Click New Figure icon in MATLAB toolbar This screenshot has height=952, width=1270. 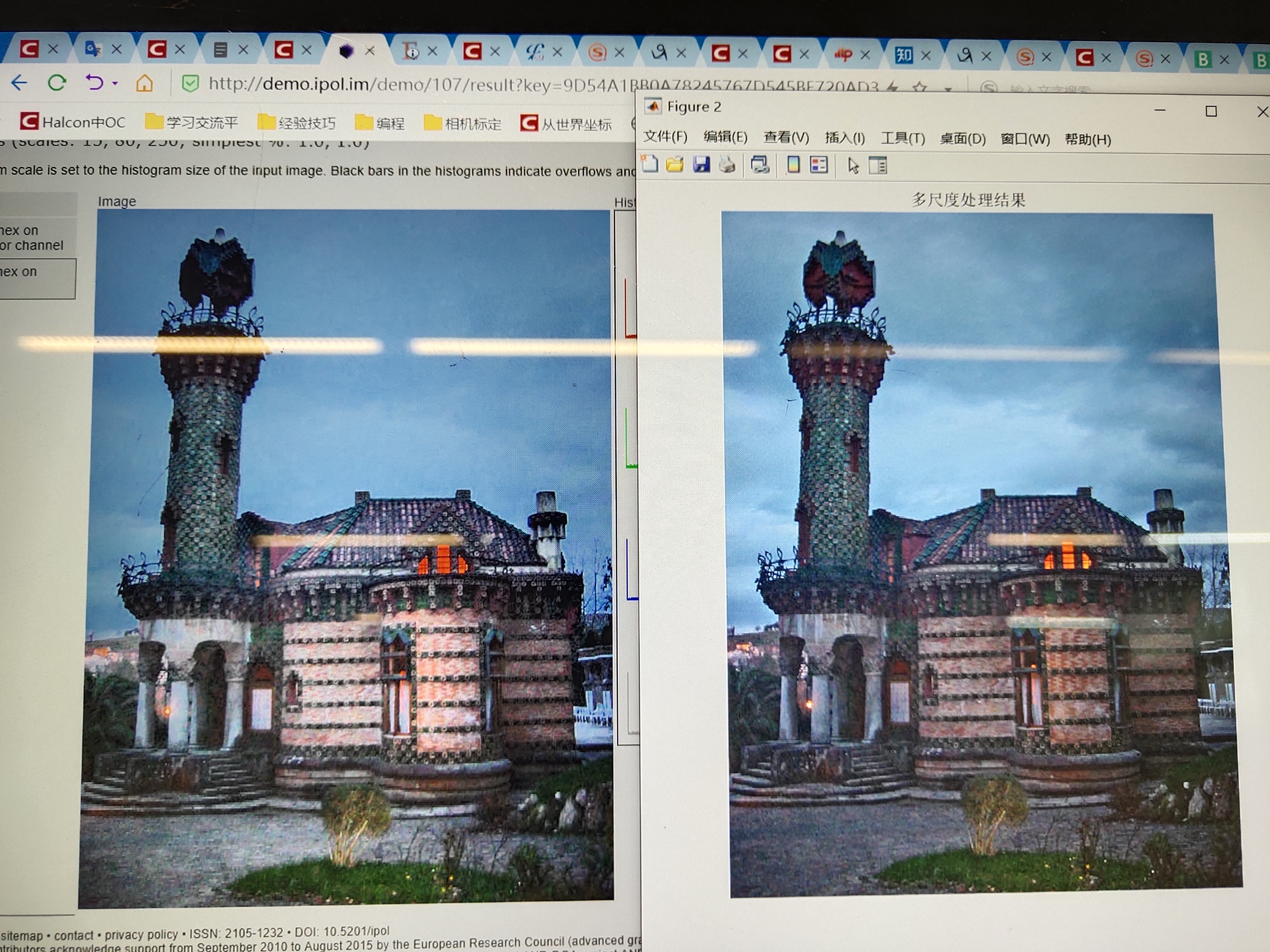[649, 164]
